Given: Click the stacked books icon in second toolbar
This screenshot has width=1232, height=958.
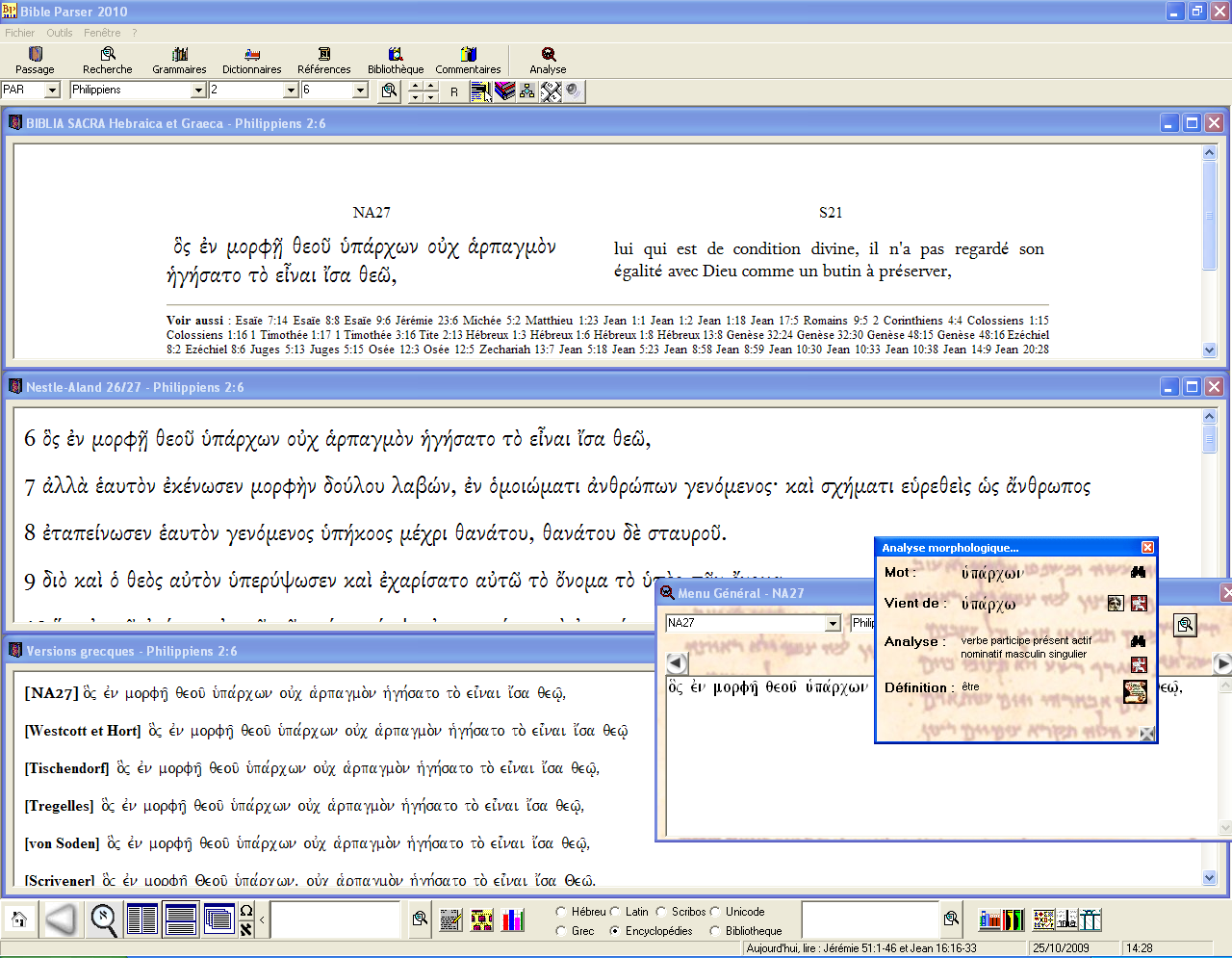Looking at the screenshot, I should click(x=504, y=91).
